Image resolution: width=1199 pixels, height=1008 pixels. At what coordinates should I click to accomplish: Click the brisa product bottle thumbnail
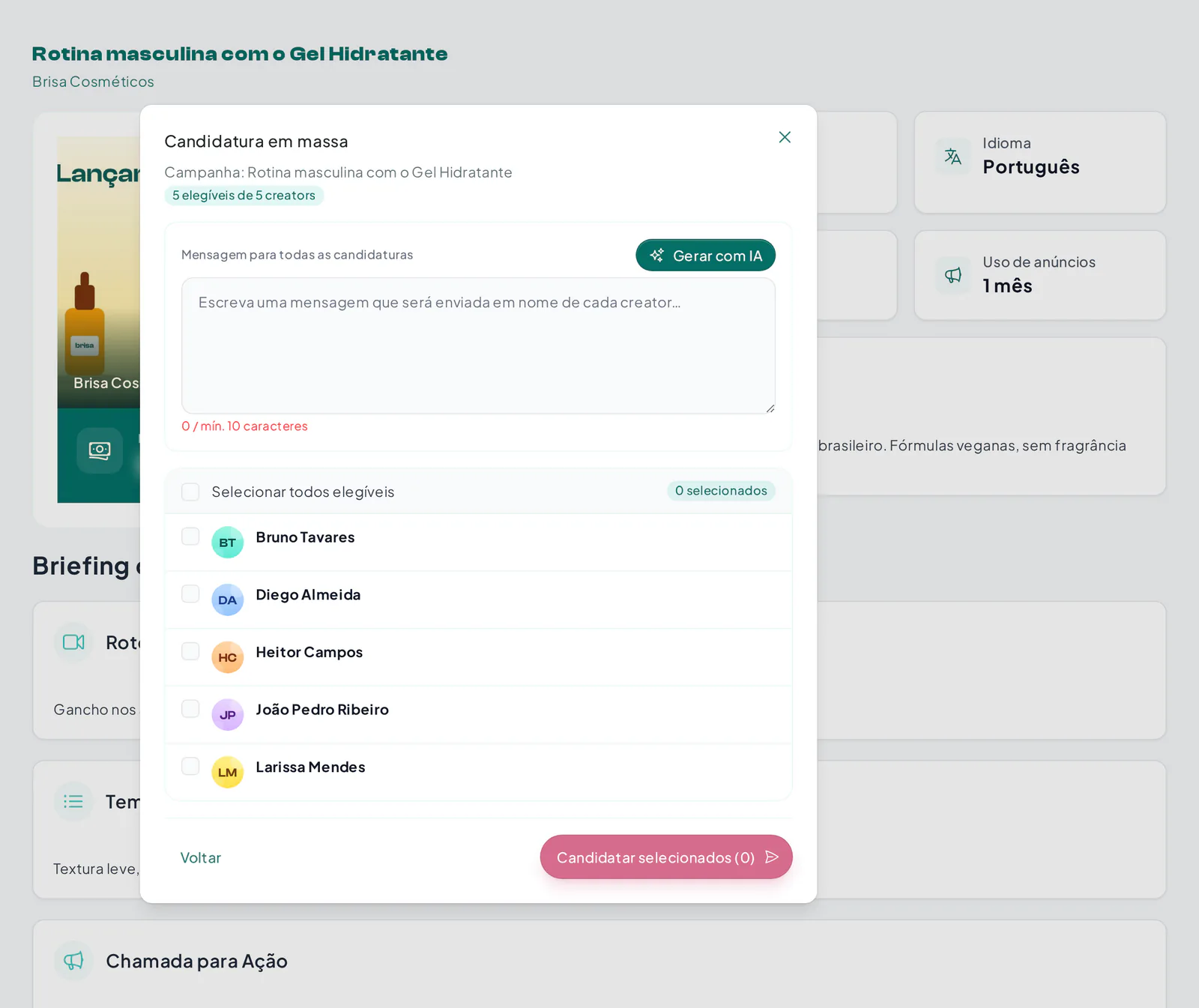tap(85, 324)
